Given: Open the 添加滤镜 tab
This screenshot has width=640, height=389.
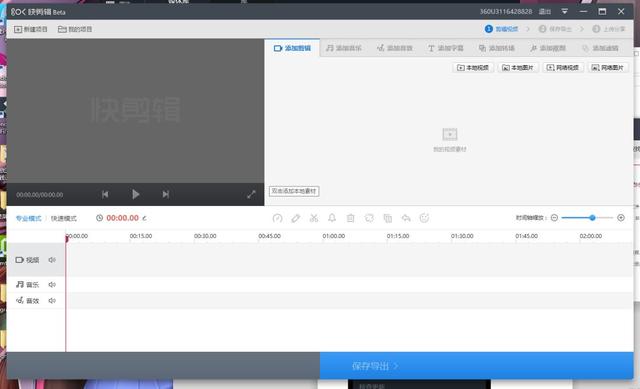Looking at the screenshot, I should point(600,48).
